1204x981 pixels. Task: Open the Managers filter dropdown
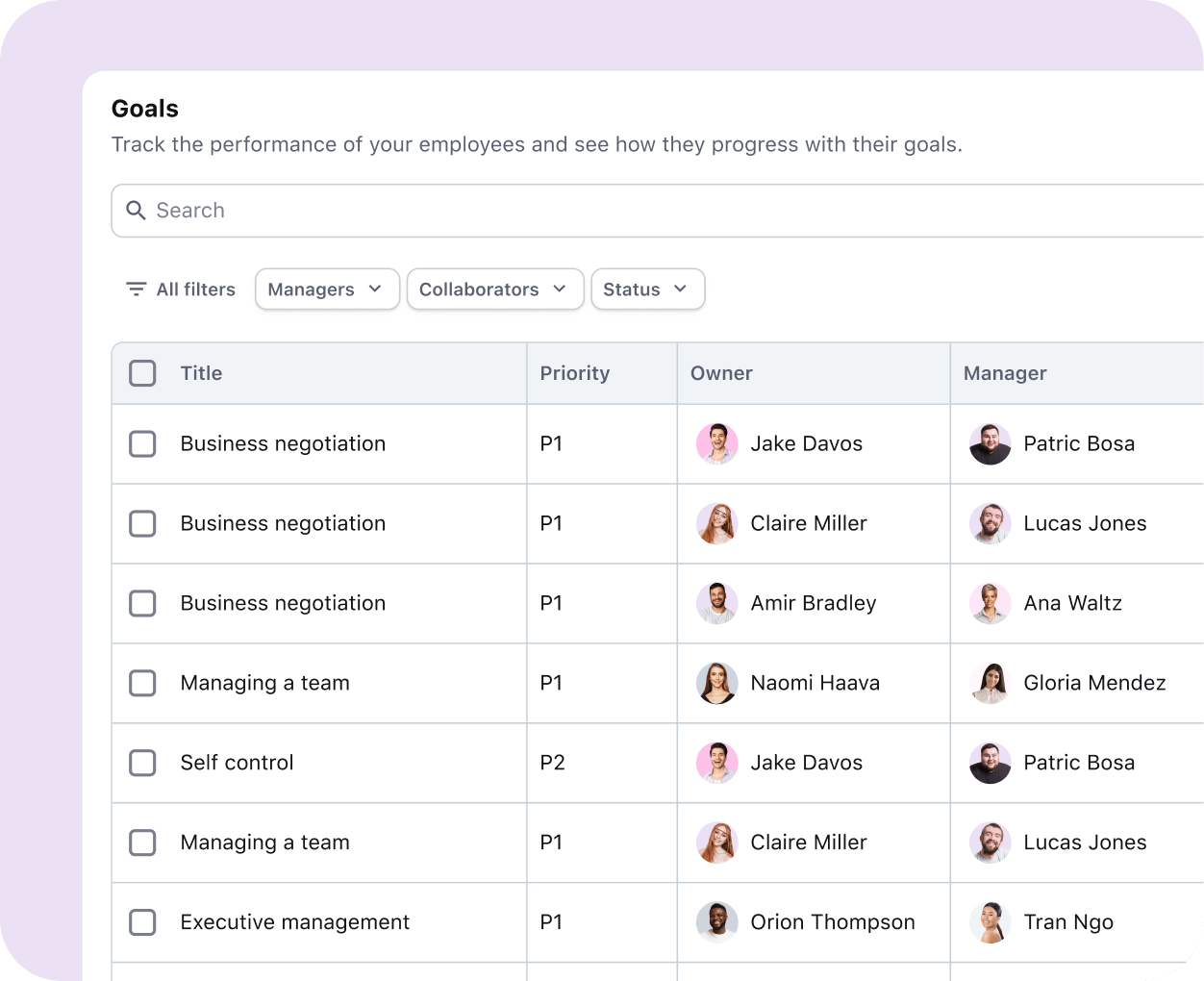click(327, 289)
